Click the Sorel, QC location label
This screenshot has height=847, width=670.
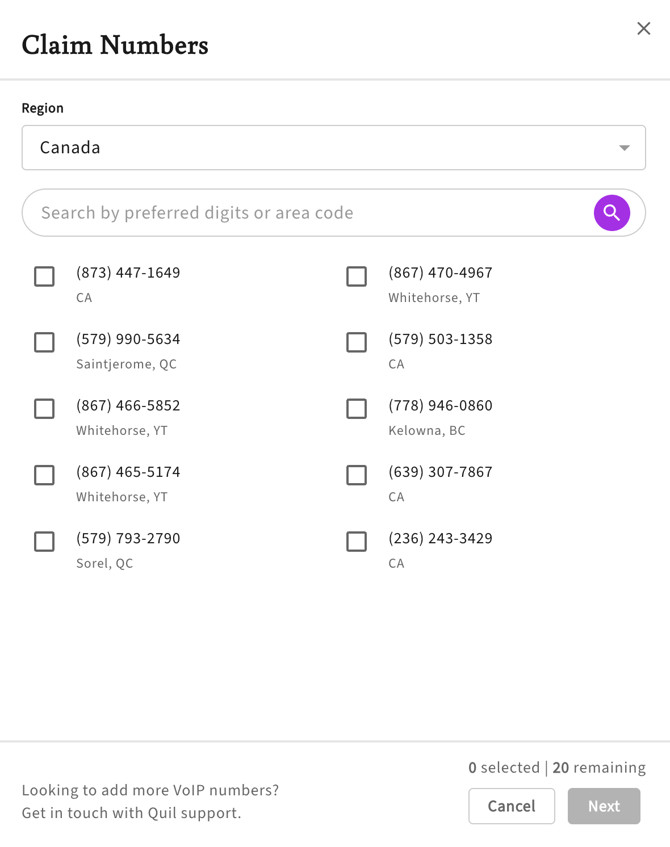pos(104,563)
